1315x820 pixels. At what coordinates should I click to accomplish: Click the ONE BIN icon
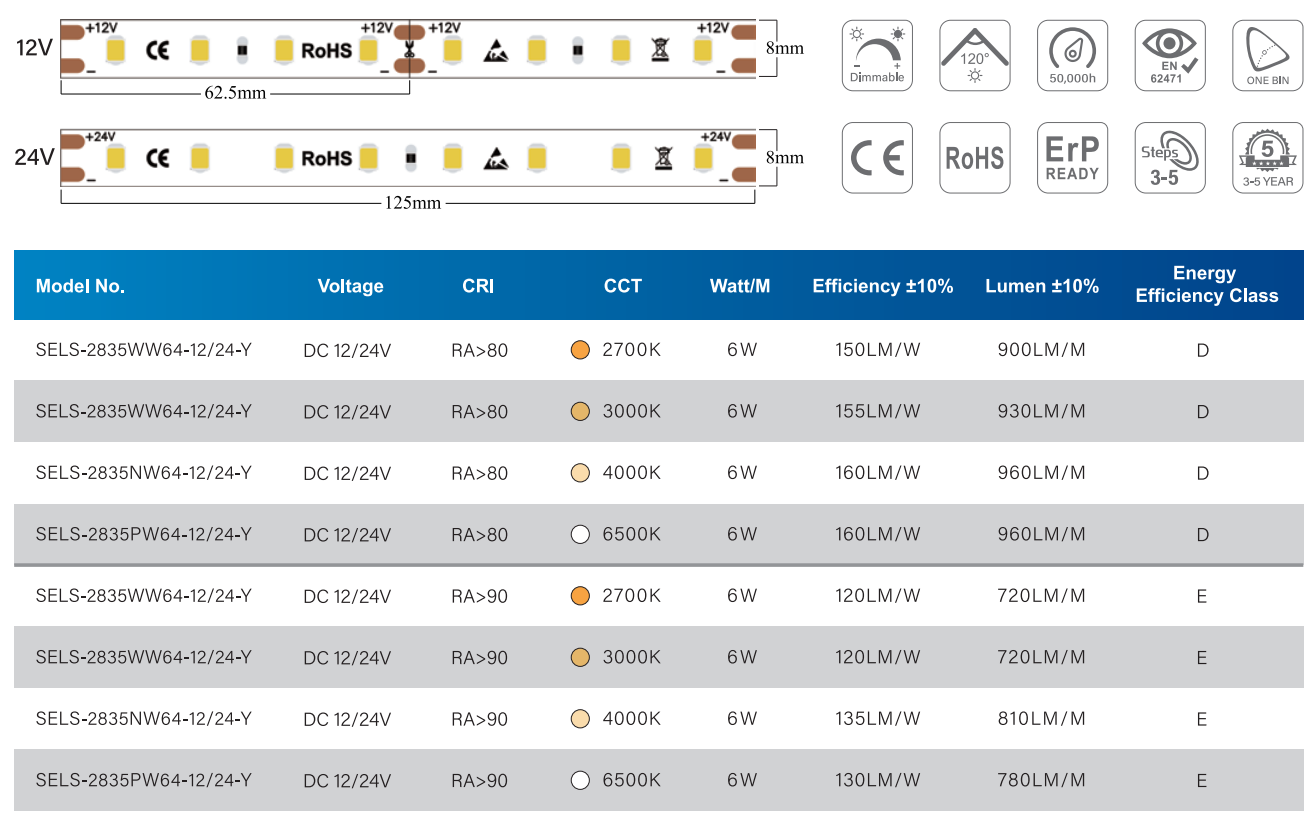click(1268, 55)
